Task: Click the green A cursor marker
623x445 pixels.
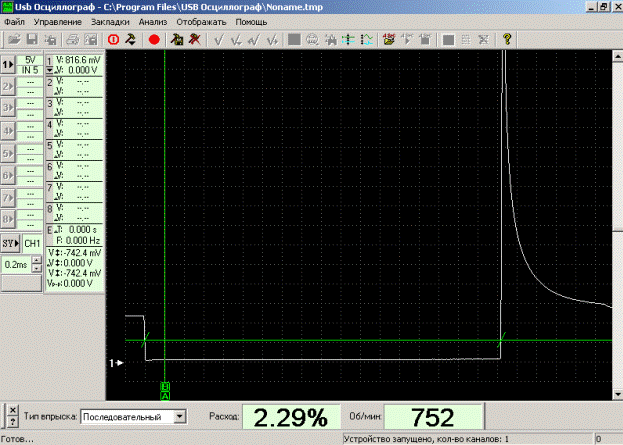Action: click(165, 396)
